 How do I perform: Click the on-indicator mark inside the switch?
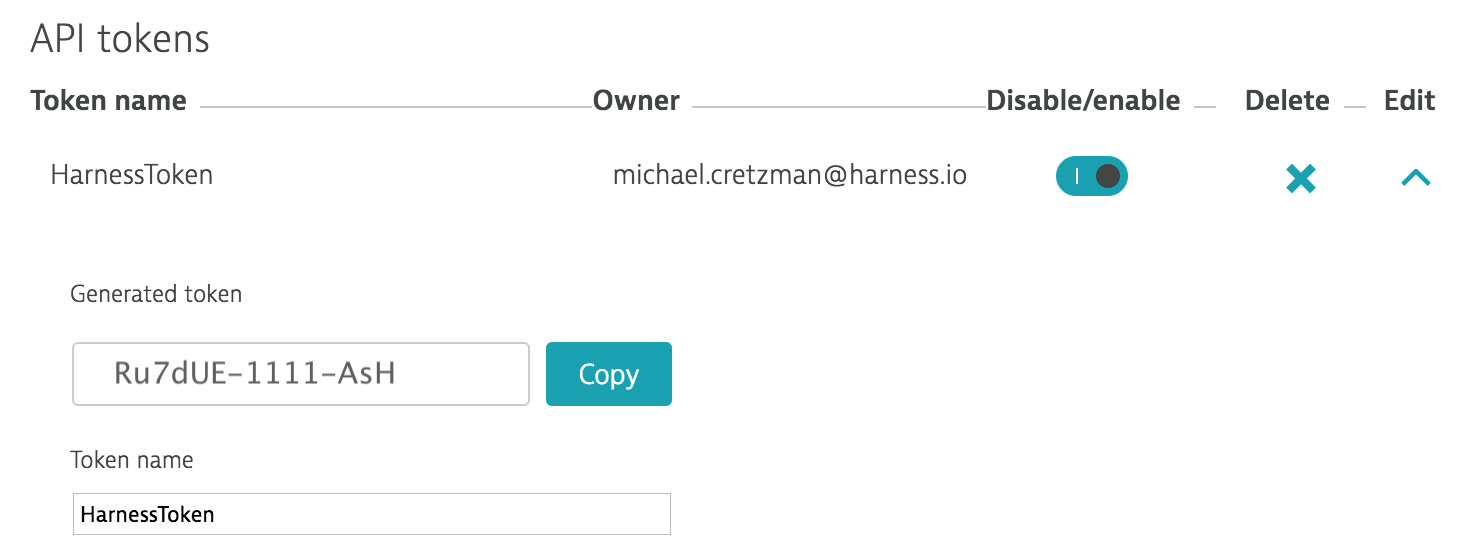tap(1076, 177)
